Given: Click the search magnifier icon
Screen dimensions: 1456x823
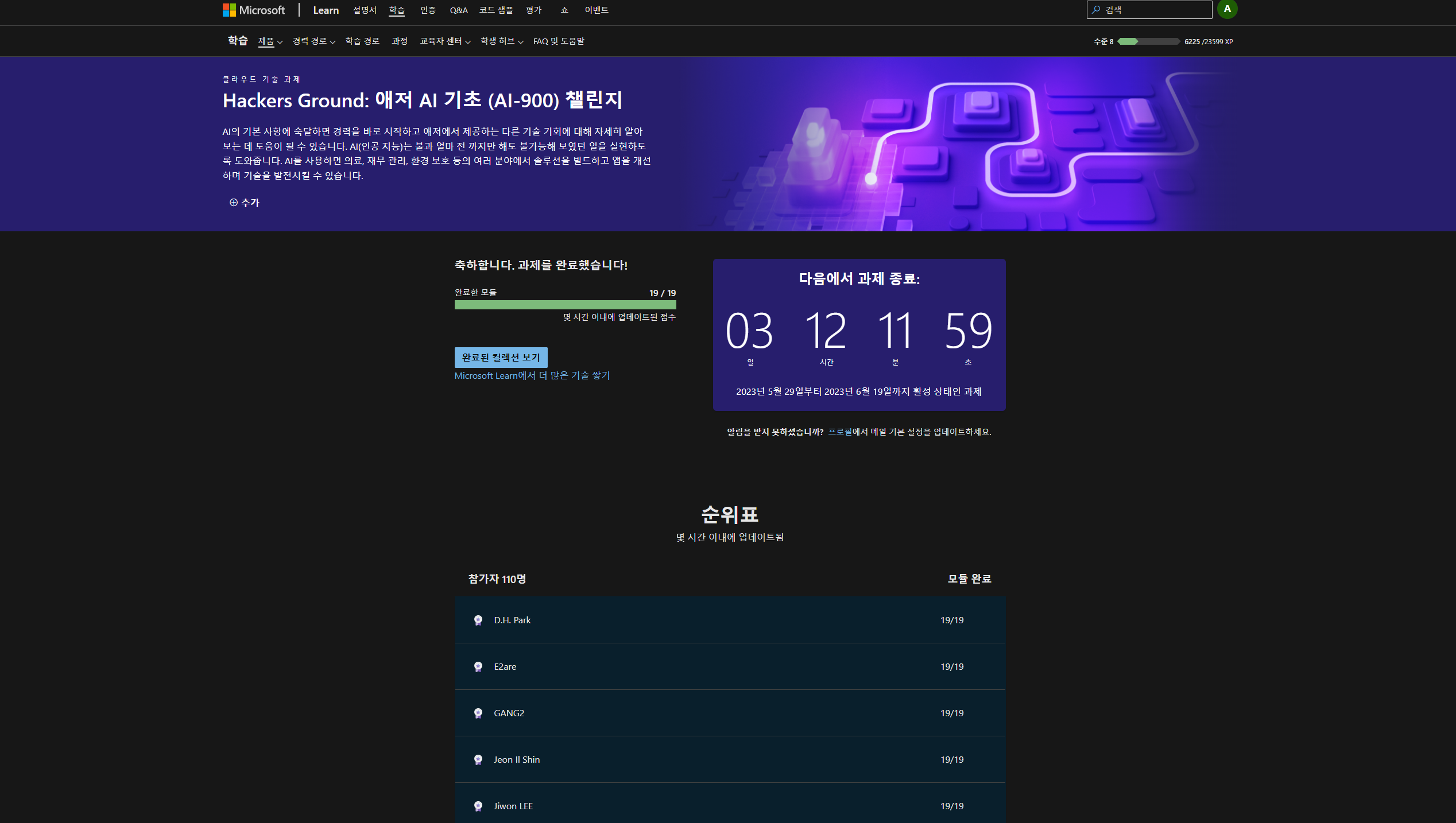Looking at the screenshot, I should click(x=1095, y=9).
